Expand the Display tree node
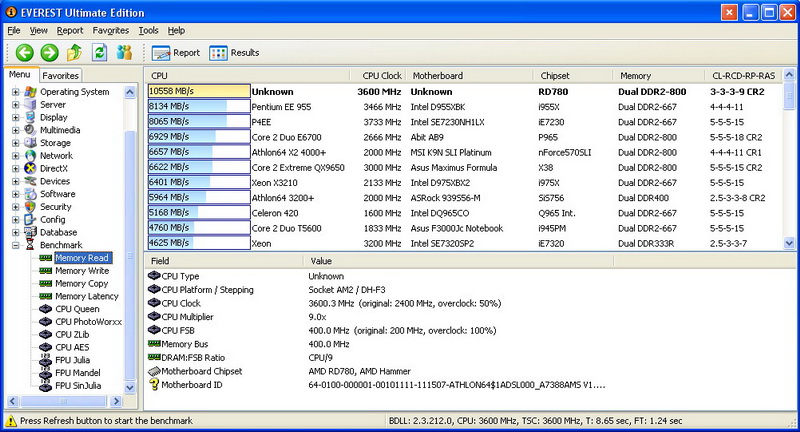The width and height of the screenshot is (800, 432). (x=16, y=117)
